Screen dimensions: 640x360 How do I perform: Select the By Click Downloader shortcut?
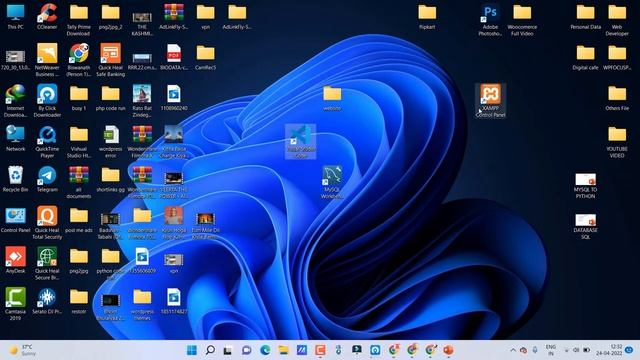point(47,101)
